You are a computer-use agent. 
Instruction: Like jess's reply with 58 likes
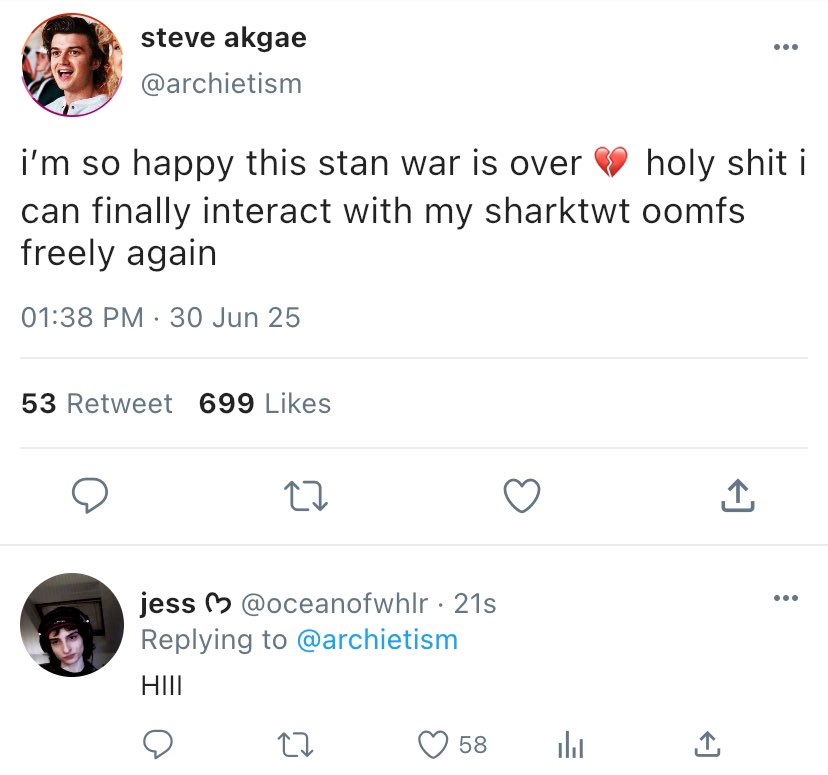tap(435, 744)
